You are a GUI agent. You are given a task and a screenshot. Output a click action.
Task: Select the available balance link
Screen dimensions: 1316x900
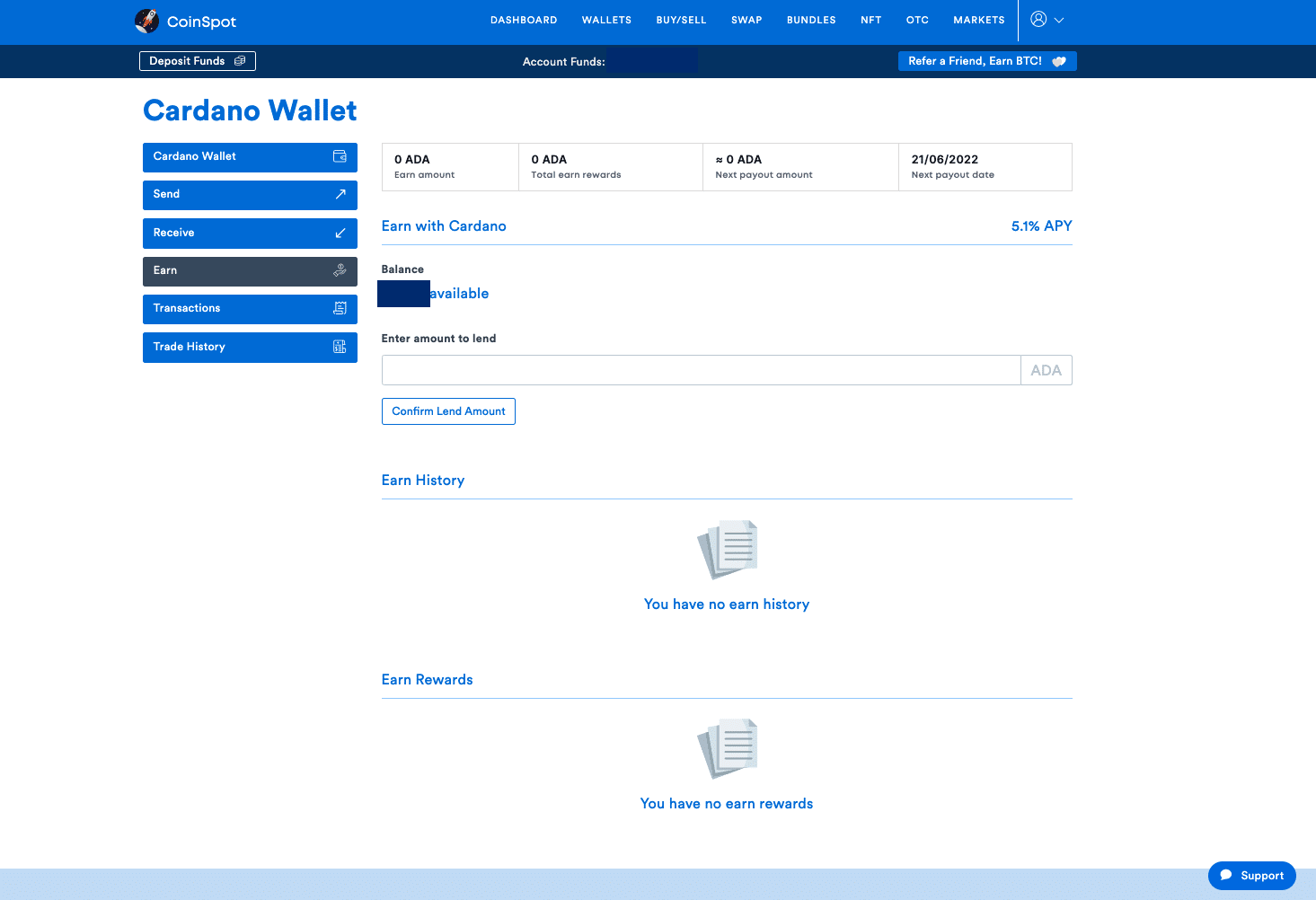458,294
